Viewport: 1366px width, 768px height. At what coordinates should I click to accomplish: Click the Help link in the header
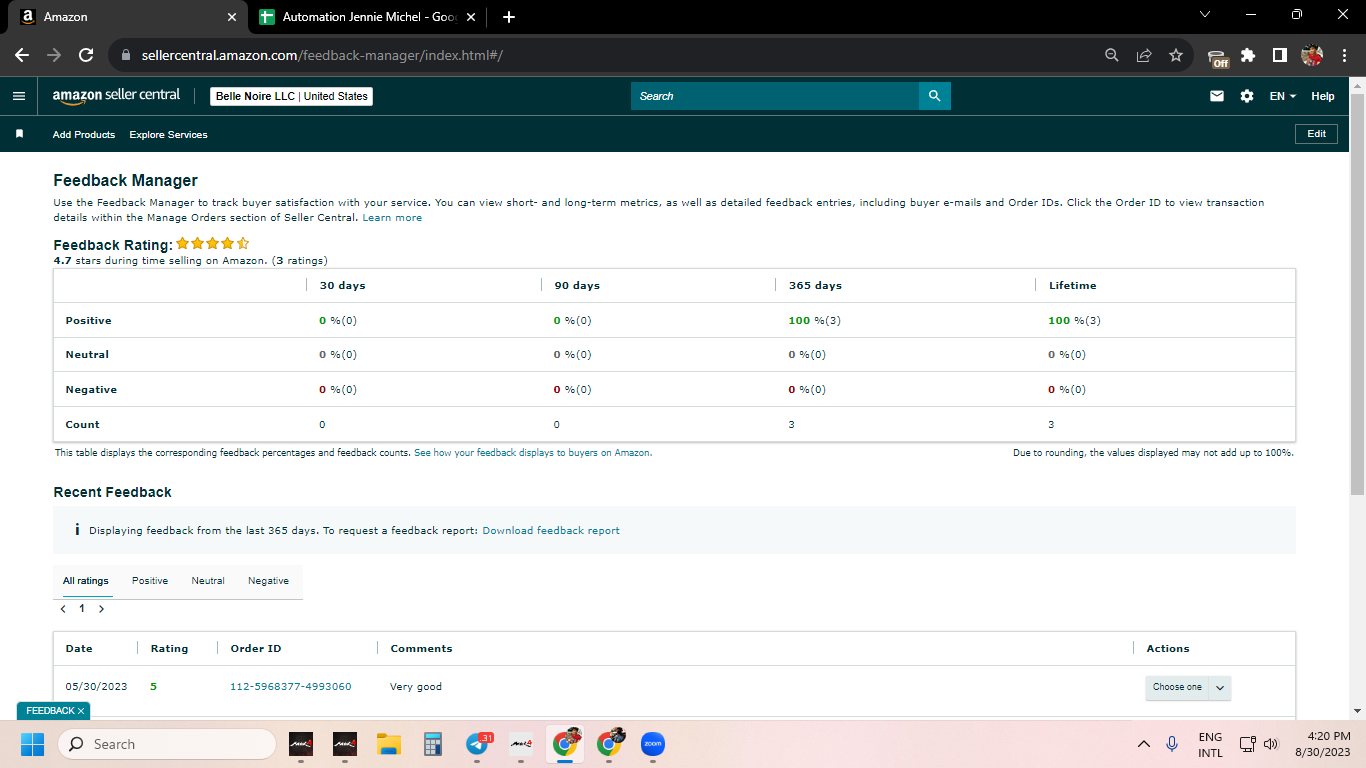click(x=1323, y=96)
